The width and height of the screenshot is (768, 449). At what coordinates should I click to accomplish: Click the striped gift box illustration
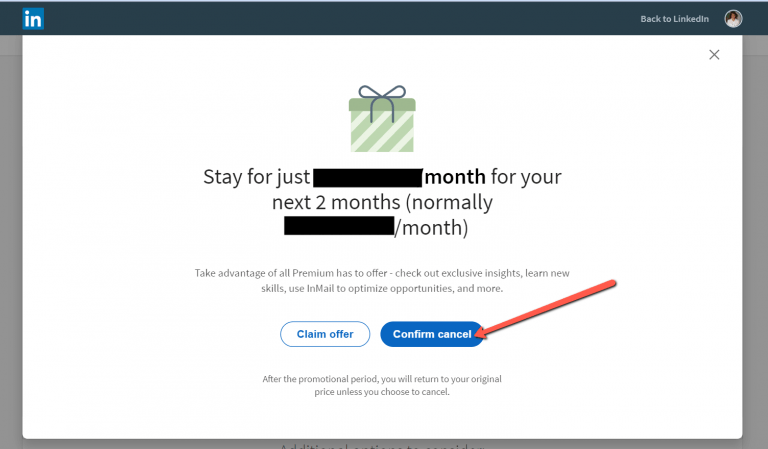382,125
